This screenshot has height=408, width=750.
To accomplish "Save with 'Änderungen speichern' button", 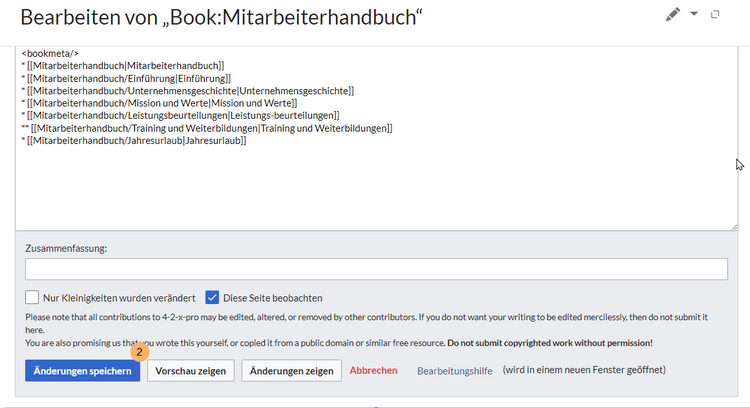I will [82, 371].
